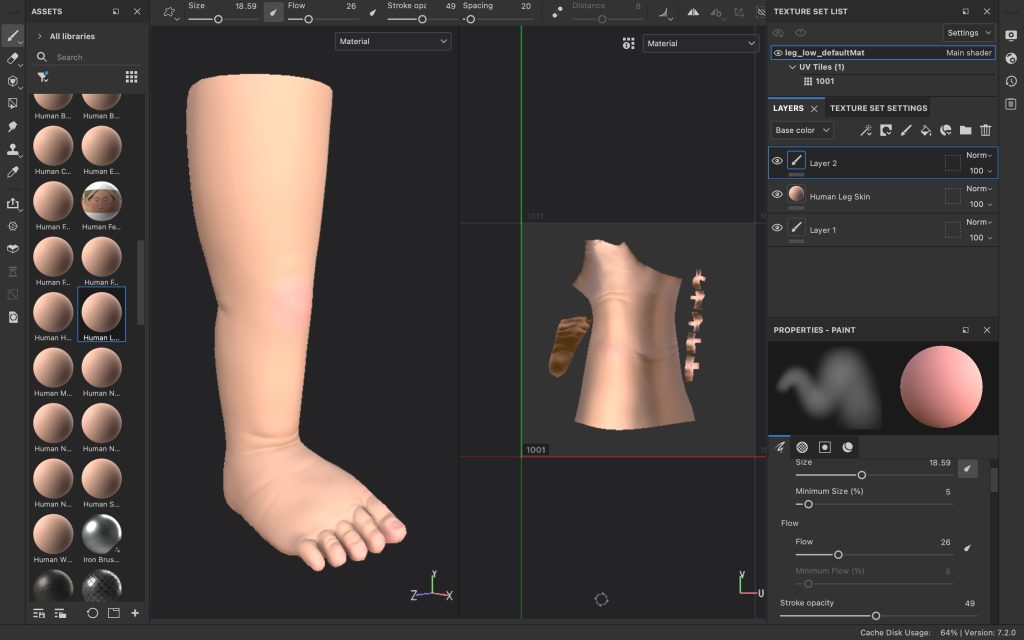
Task: Toggle pen pressure for Size in top bar
Action: 273,12
